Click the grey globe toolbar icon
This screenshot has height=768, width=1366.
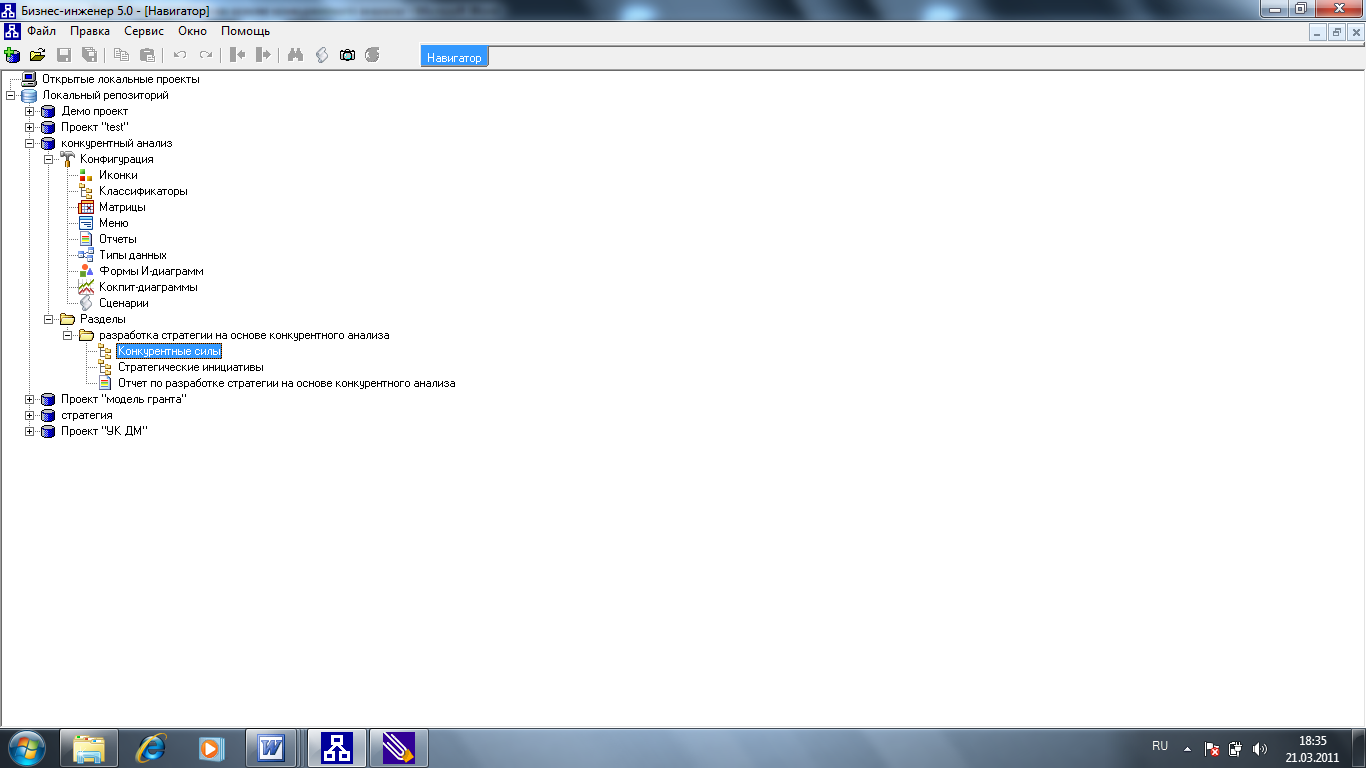pos(372,55)
